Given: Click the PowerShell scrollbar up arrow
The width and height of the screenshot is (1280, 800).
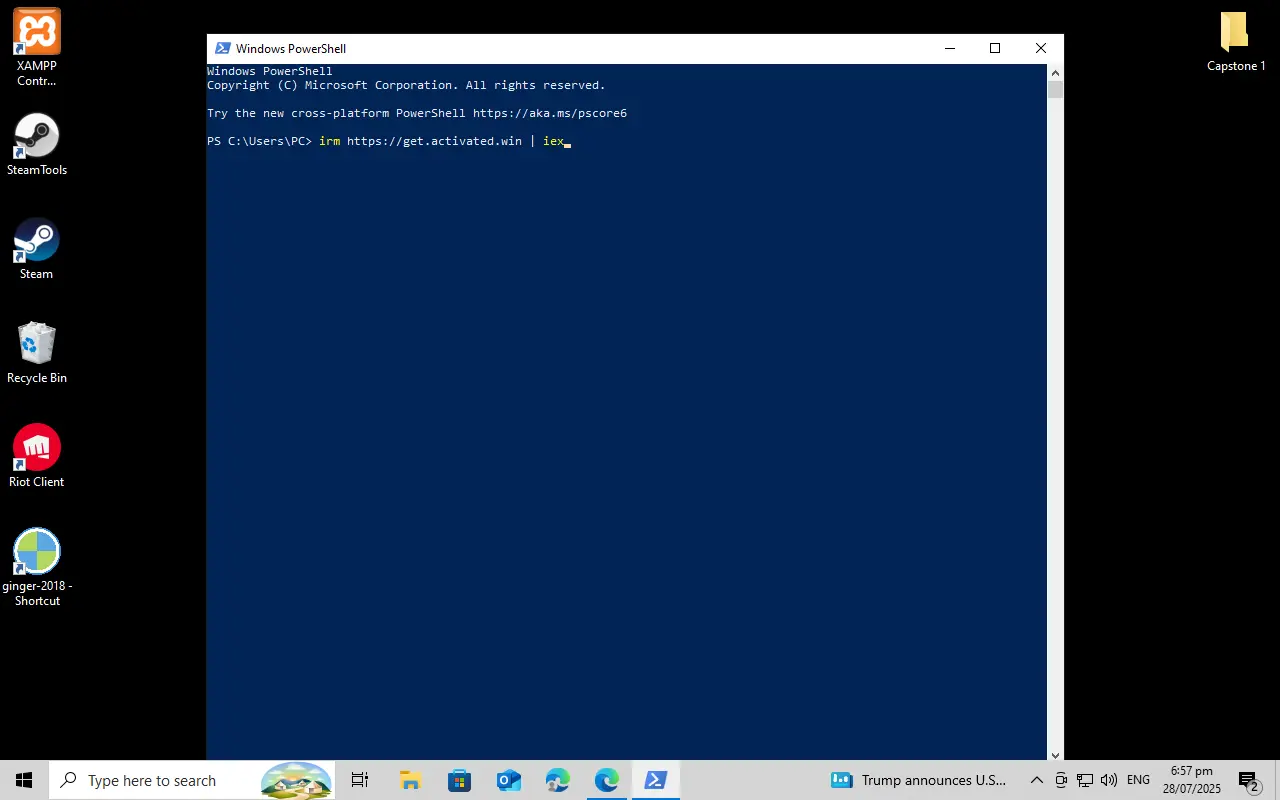Looking at the screenshot, I should pyautogui.click(x=1055, y=72).
